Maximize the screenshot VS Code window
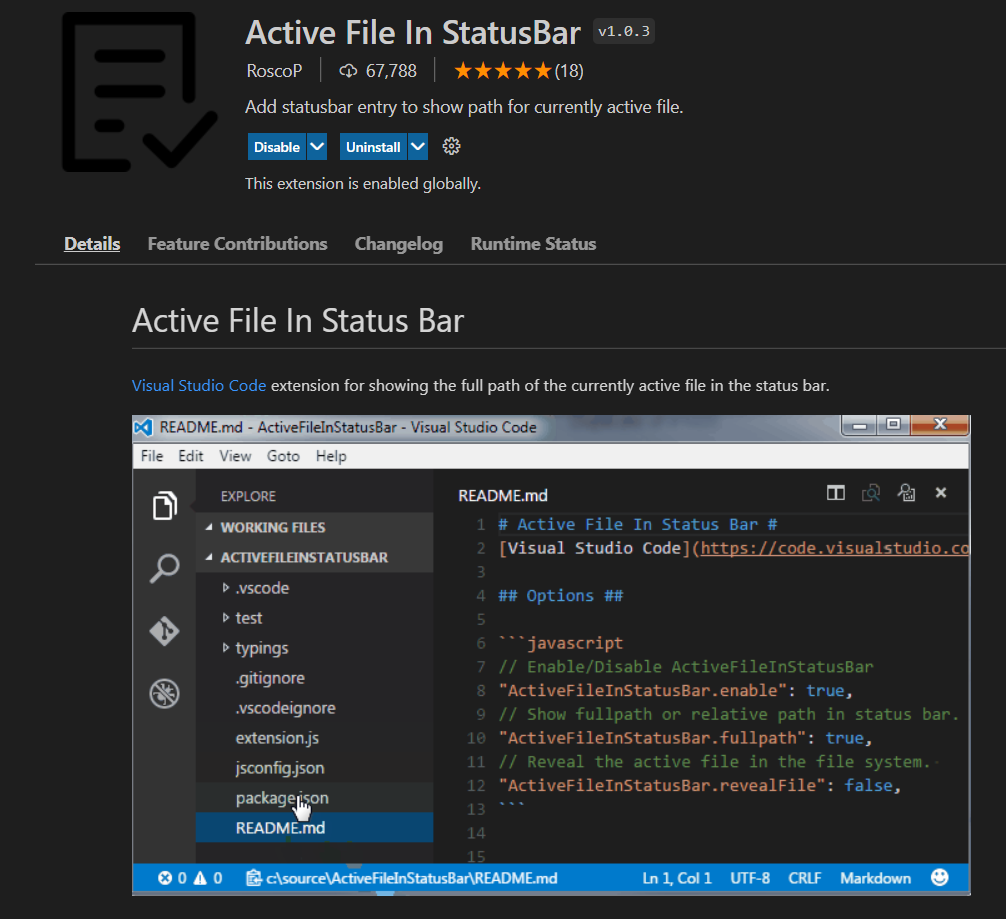Image resolution: width=1006 pixels, height=919 pixels. coord(893,425)
